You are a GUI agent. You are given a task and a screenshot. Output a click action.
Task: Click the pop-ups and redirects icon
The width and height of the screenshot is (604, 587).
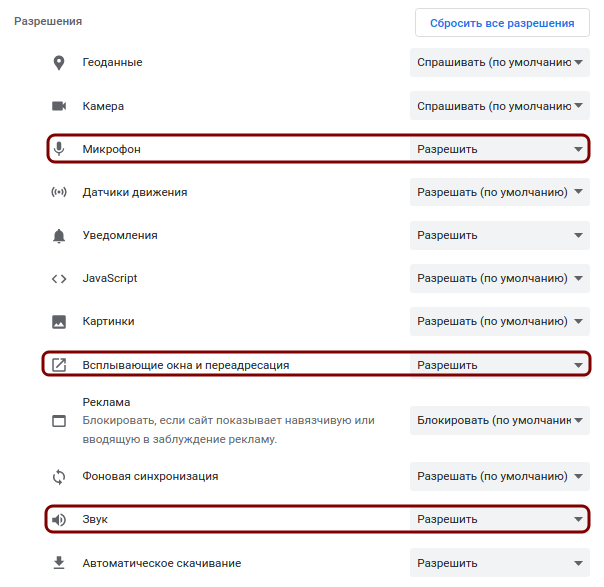coord(59,365)
